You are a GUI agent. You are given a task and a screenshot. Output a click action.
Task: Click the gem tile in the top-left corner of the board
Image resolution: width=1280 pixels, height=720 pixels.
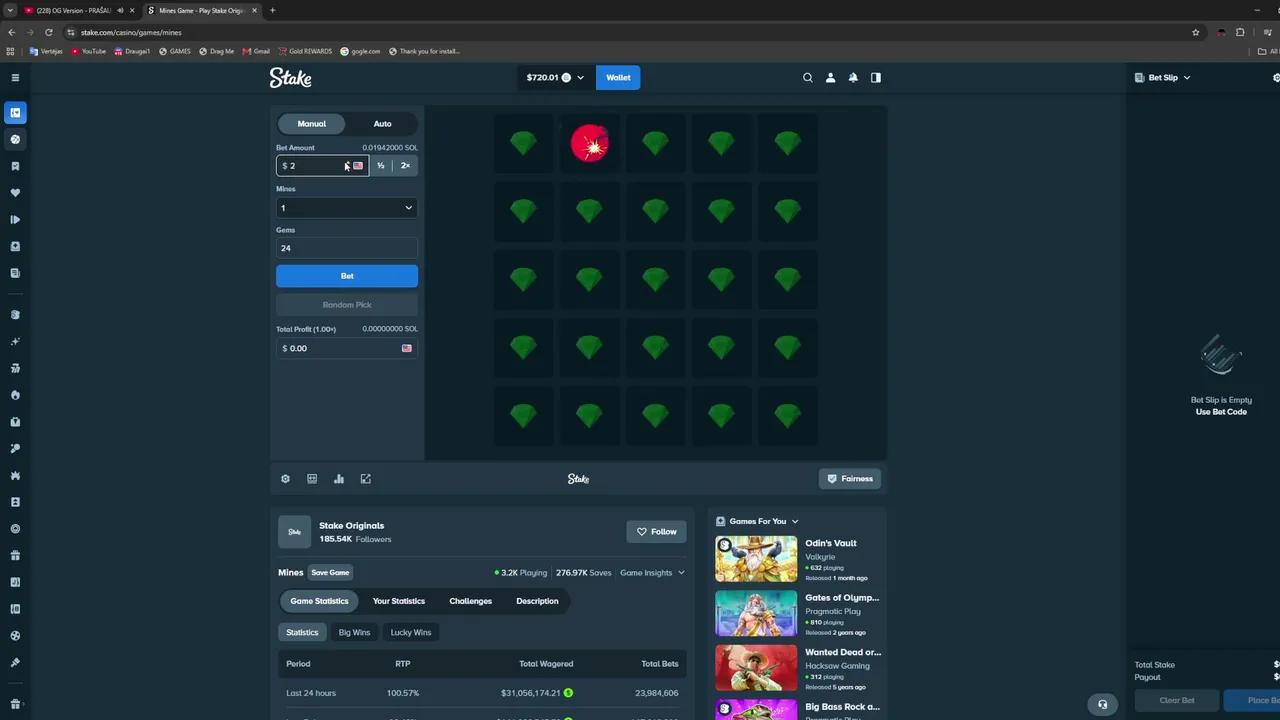523,144
